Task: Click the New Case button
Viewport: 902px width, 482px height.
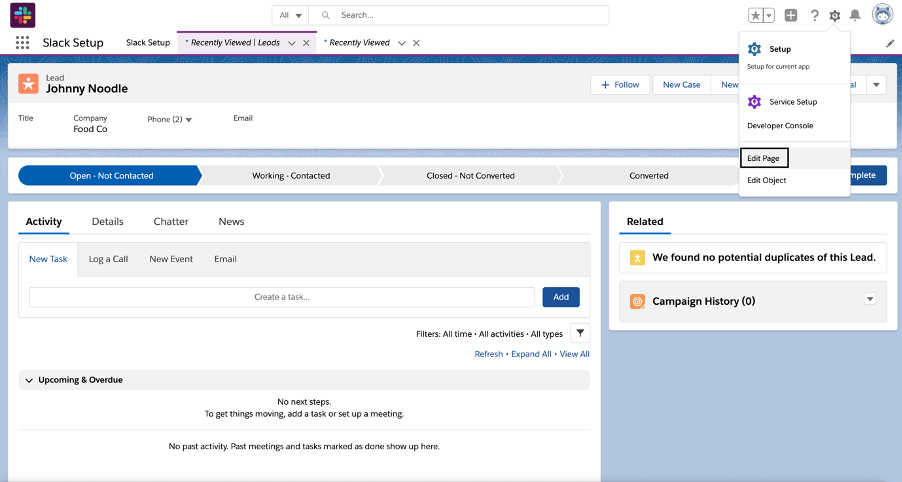Action: pyautogui.click(x=682, y=85)
